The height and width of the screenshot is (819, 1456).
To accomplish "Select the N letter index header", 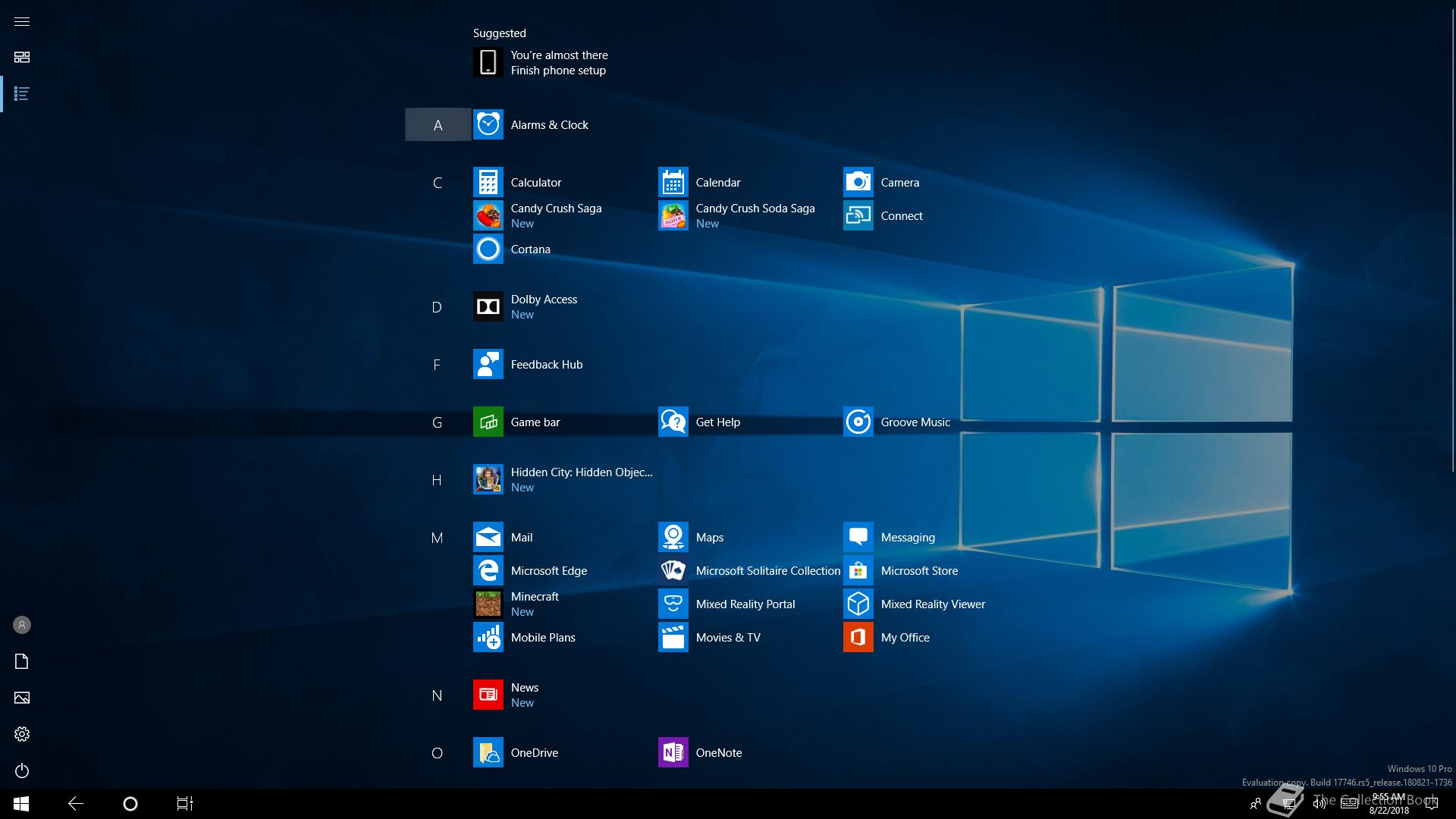I will [x=437, y=695].
